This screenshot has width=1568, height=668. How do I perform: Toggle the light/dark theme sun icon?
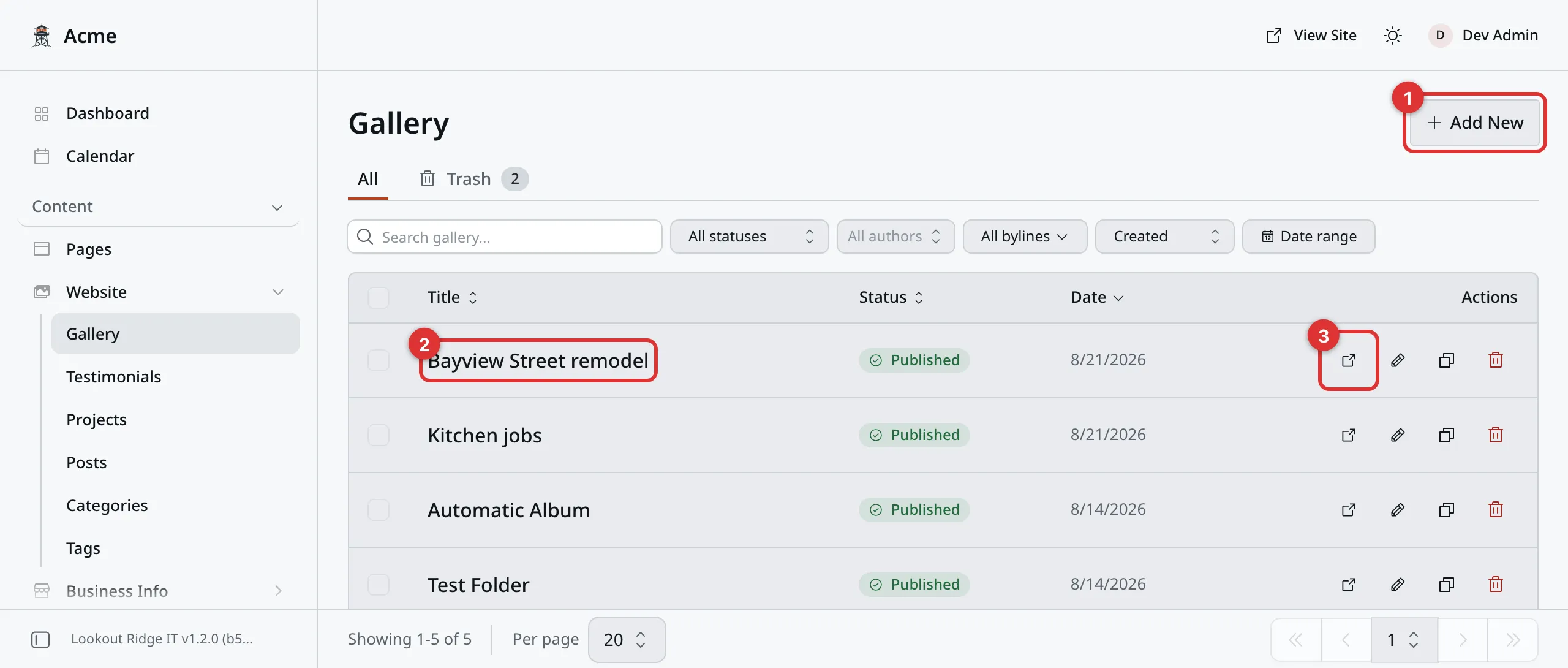[1392, 36]
